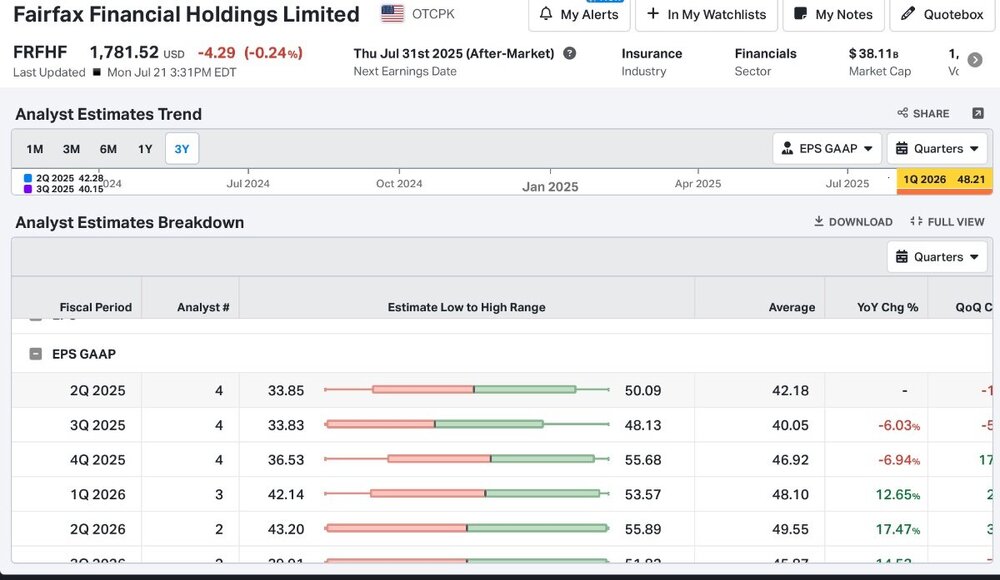Click the 2Q 2026 estimate range bar

[x=467, y=528]
